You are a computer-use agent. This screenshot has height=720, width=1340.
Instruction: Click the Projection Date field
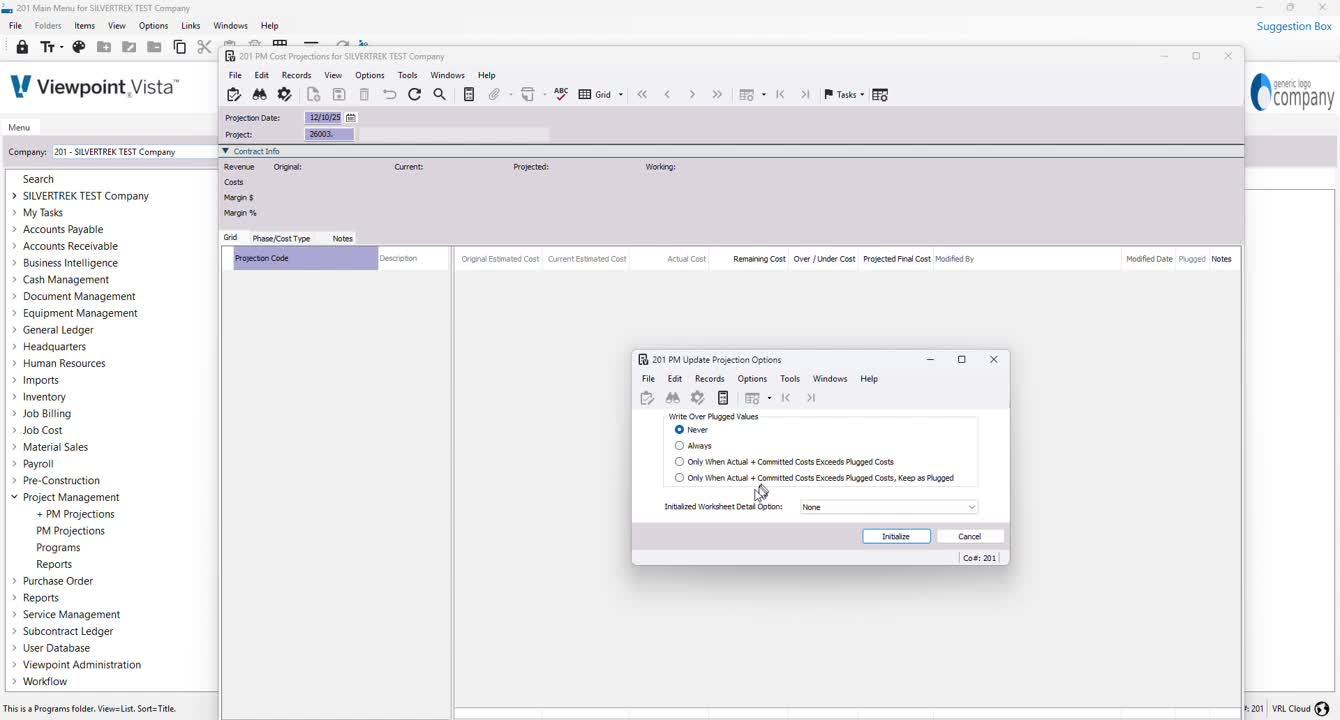(325, 118)
